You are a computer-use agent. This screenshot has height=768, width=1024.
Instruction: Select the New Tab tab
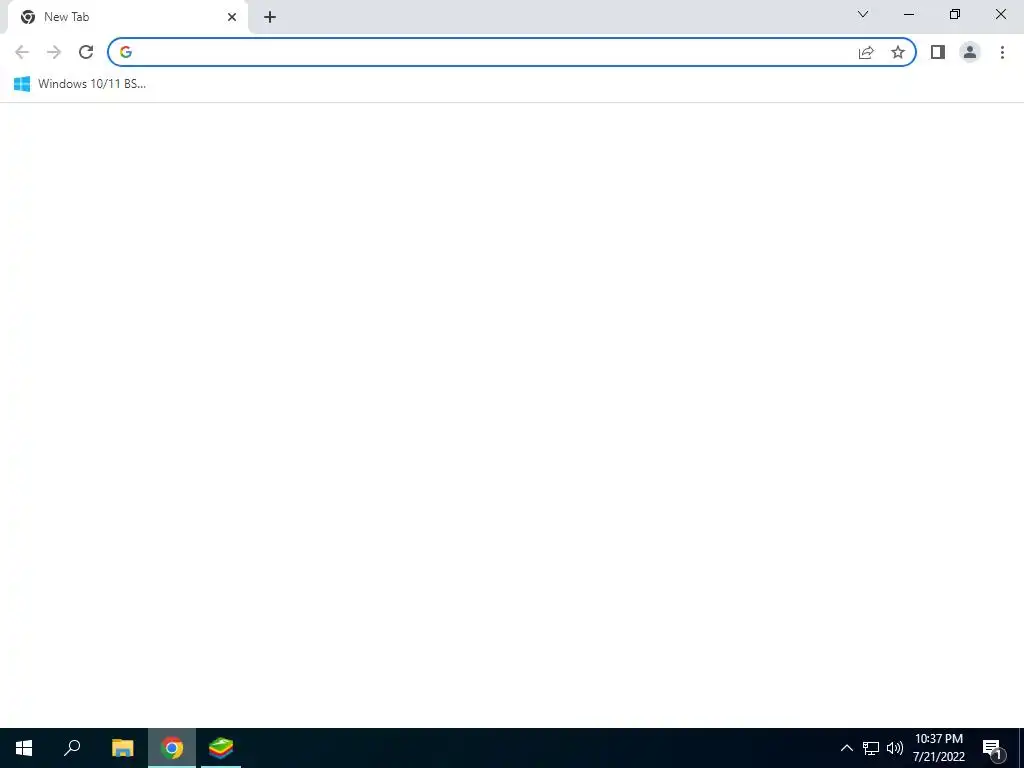(128, 17)
